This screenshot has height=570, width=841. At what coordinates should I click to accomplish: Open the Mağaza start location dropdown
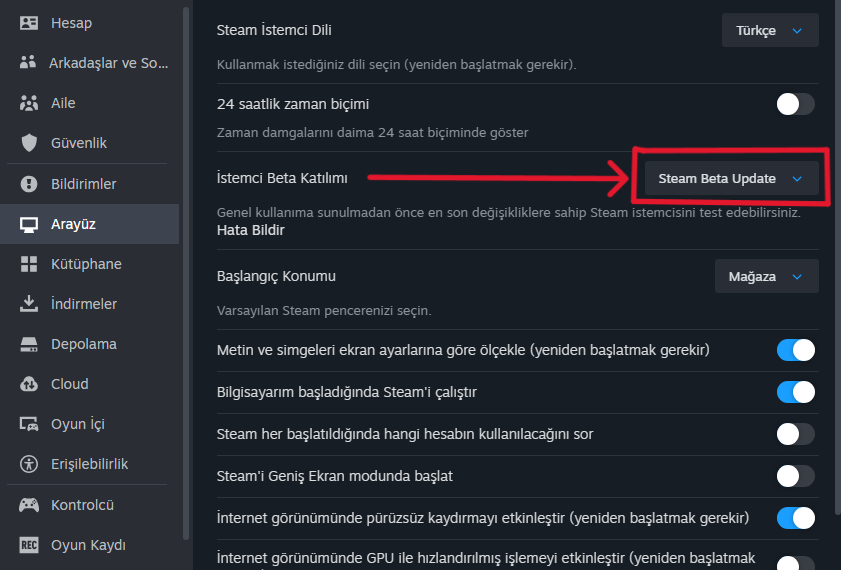766,276
